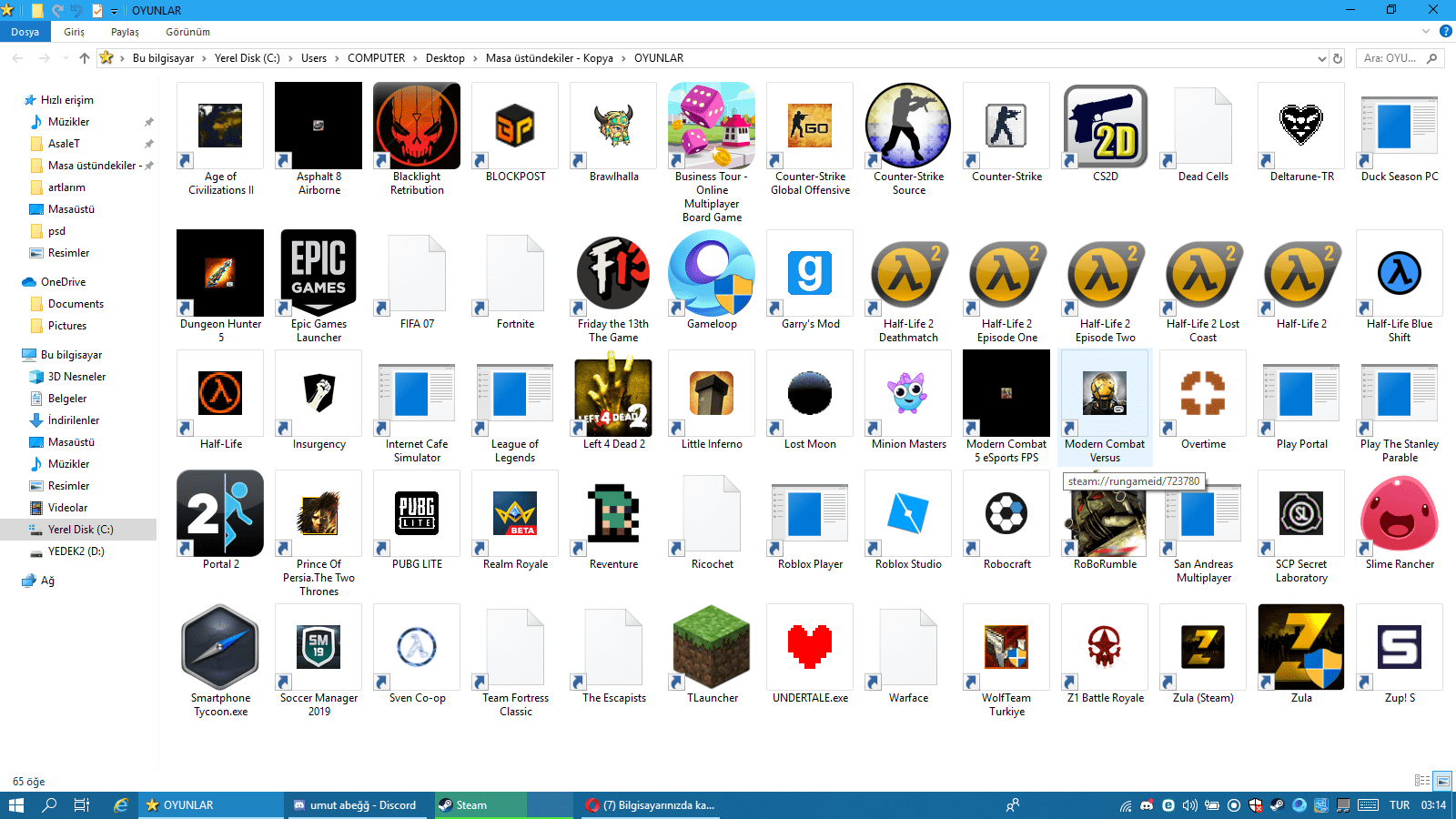Refresh the OYUNLAR folder view
1456x819 pixels.
point(1338,58)
